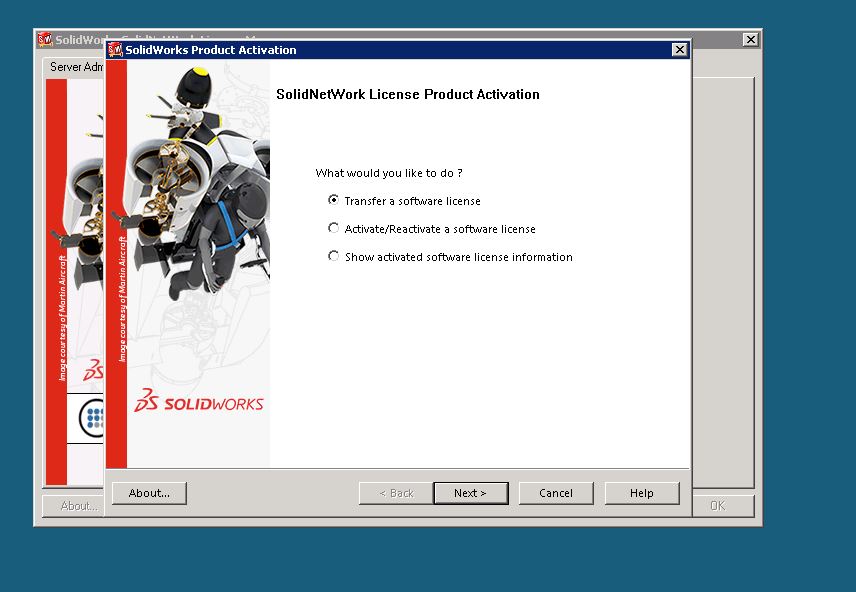This screenshot has width=856, height=592.
Task: Click the SolidNetWork License Product Activation heading
Action: pyautogui.click(x=407, y=95)
